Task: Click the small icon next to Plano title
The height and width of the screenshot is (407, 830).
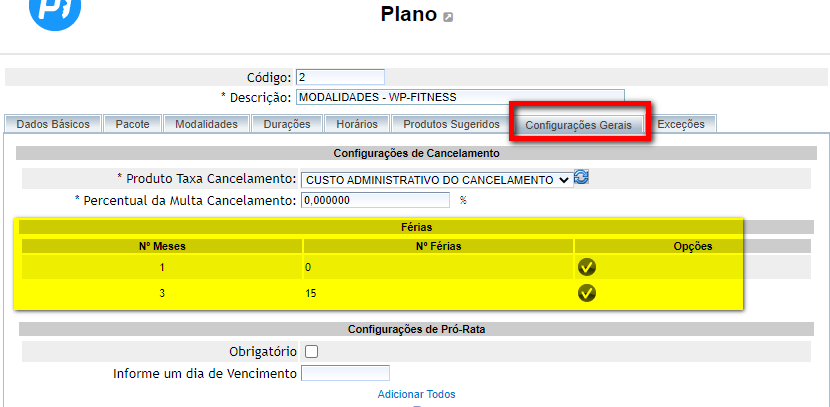Action: (x=448, y=17)
